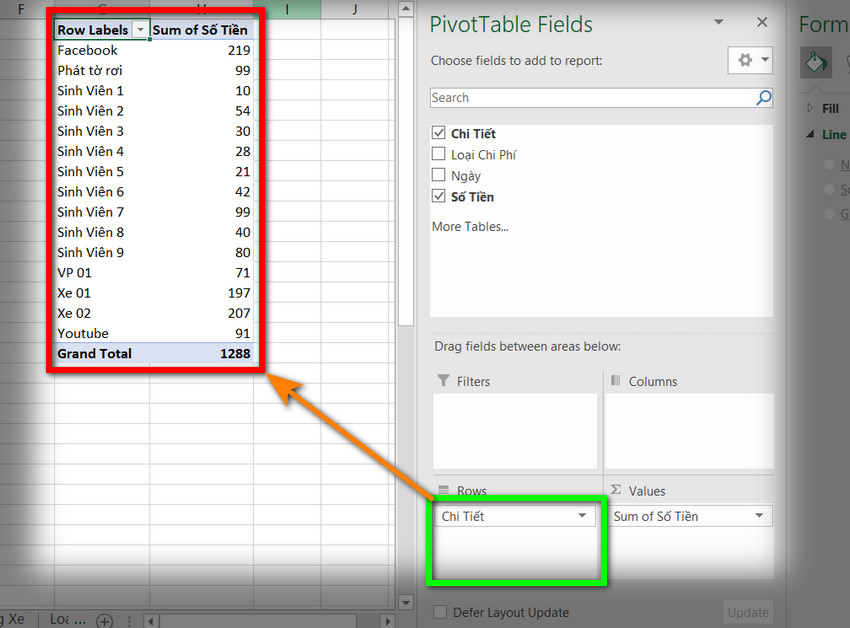The image size is (850, 628).
Task: Click the horizontal scroll right arrow
Action: tap(387, 621)
